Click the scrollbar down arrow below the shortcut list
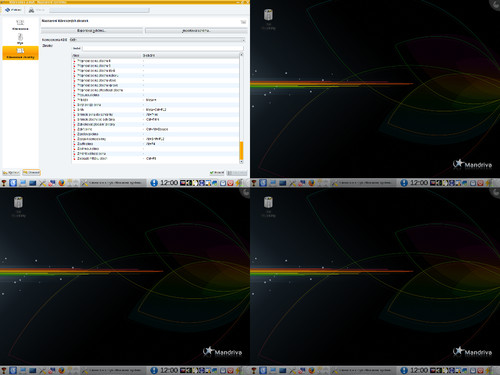 241,162
